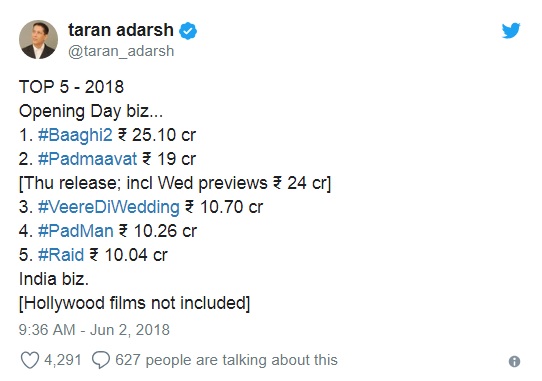Open the #VeereDiWedding hashtag

[109, 207]
